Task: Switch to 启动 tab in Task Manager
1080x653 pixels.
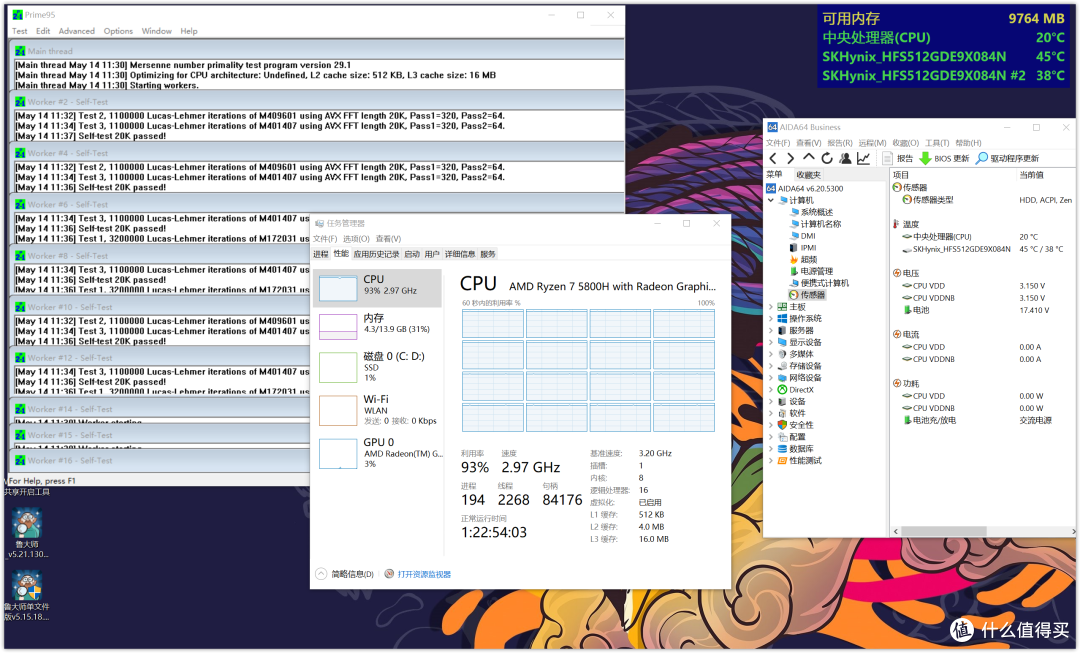Action: click(412, 254)
